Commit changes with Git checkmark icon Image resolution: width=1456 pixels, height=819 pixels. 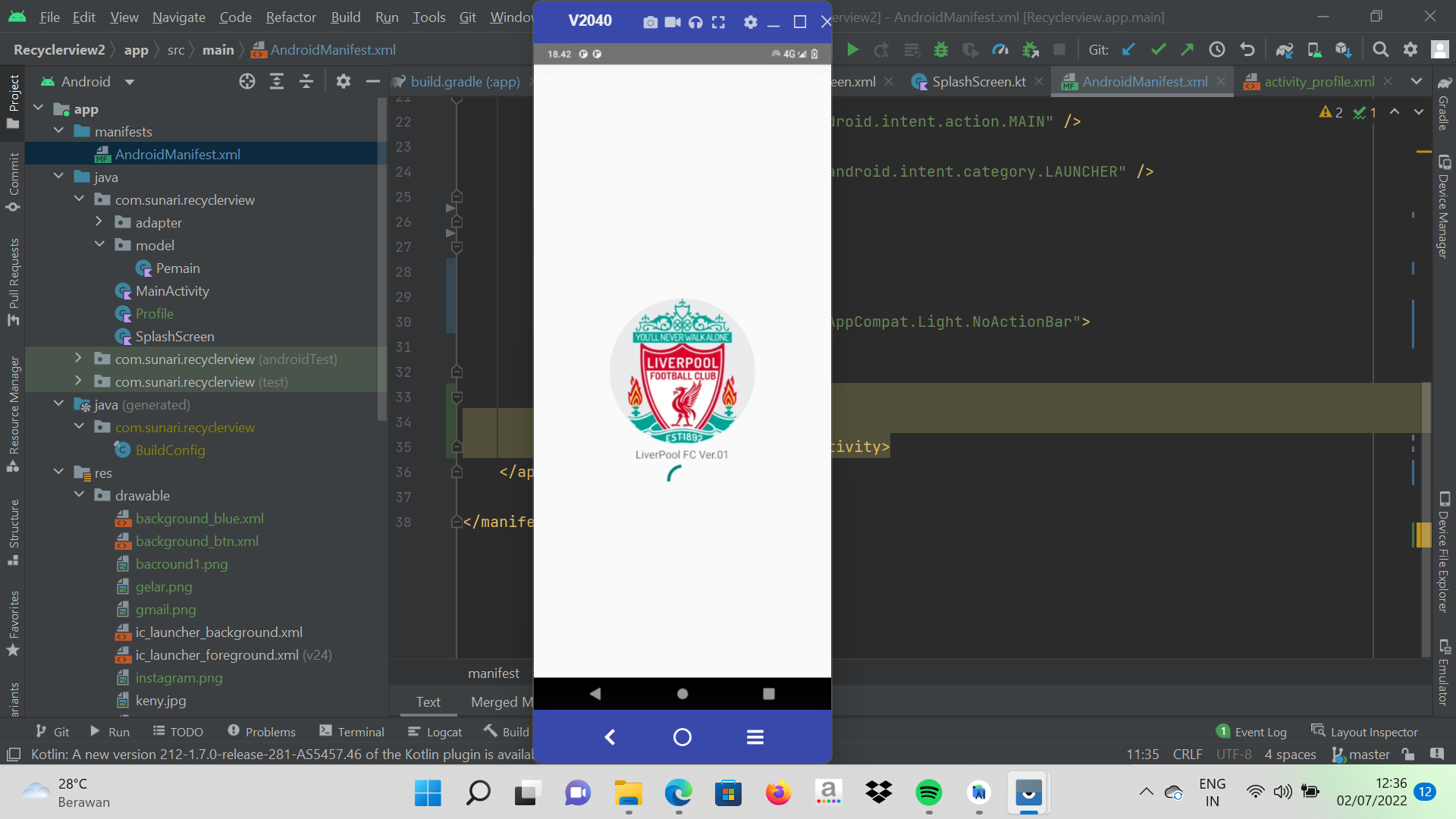(1158, 50)
